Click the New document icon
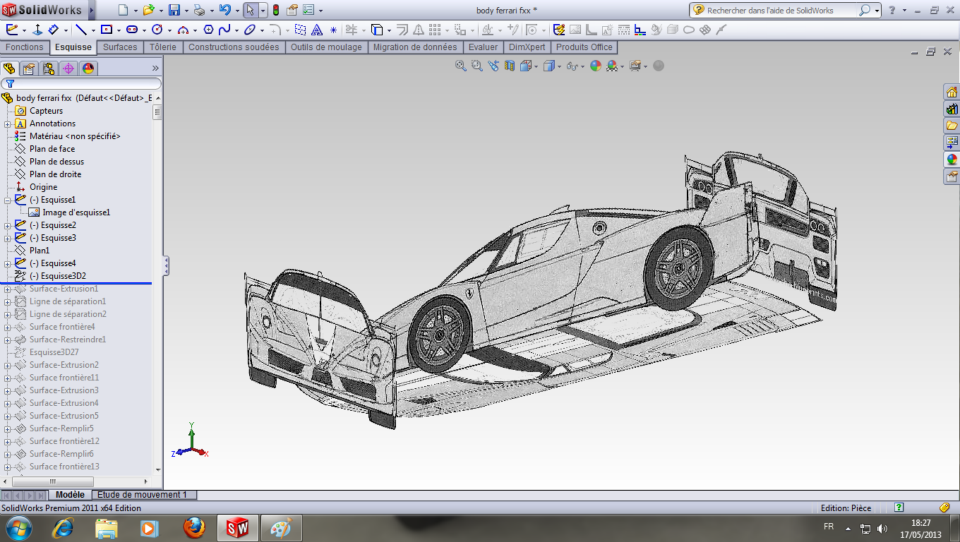 [x=123, y=10]
